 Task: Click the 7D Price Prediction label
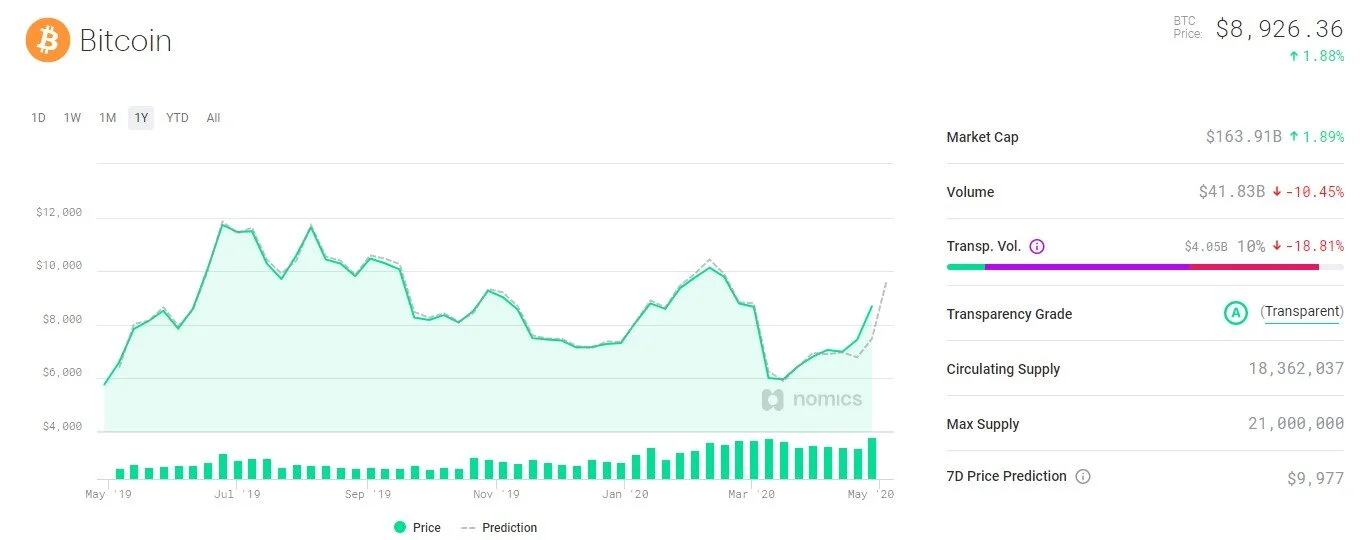tap(1006, 476)
